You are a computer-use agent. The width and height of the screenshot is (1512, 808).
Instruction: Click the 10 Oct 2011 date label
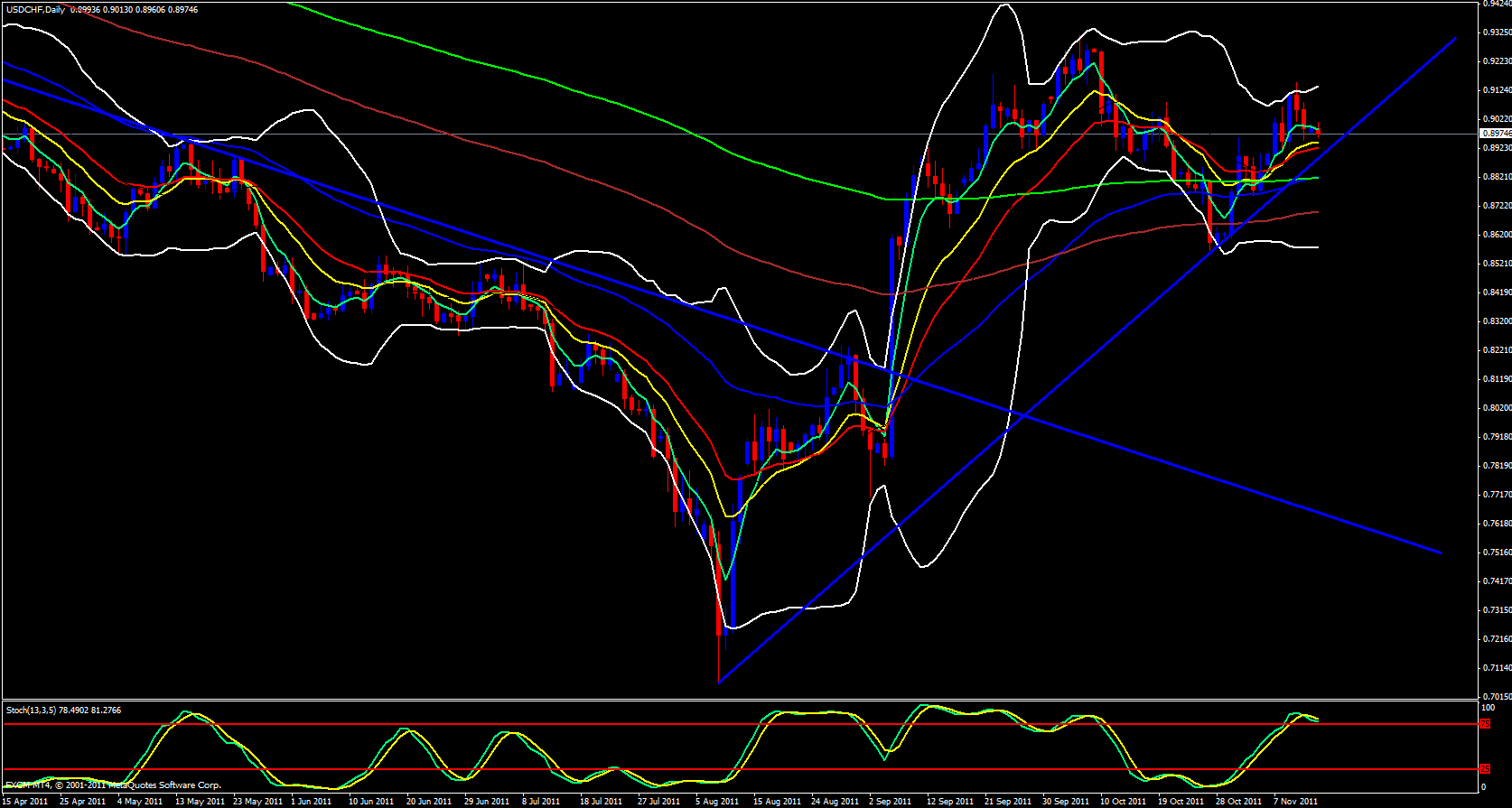[x=1122, y=801]
